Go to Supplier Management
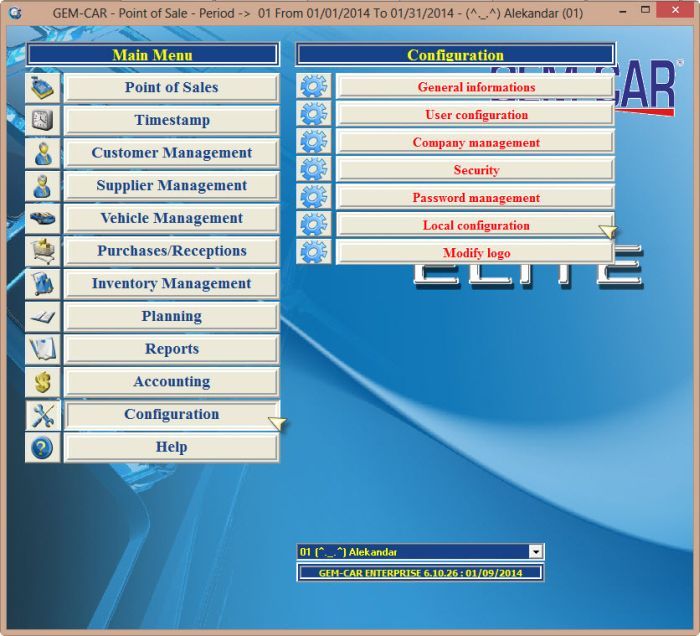Screen dimensions: 700x636 (171, 186)
